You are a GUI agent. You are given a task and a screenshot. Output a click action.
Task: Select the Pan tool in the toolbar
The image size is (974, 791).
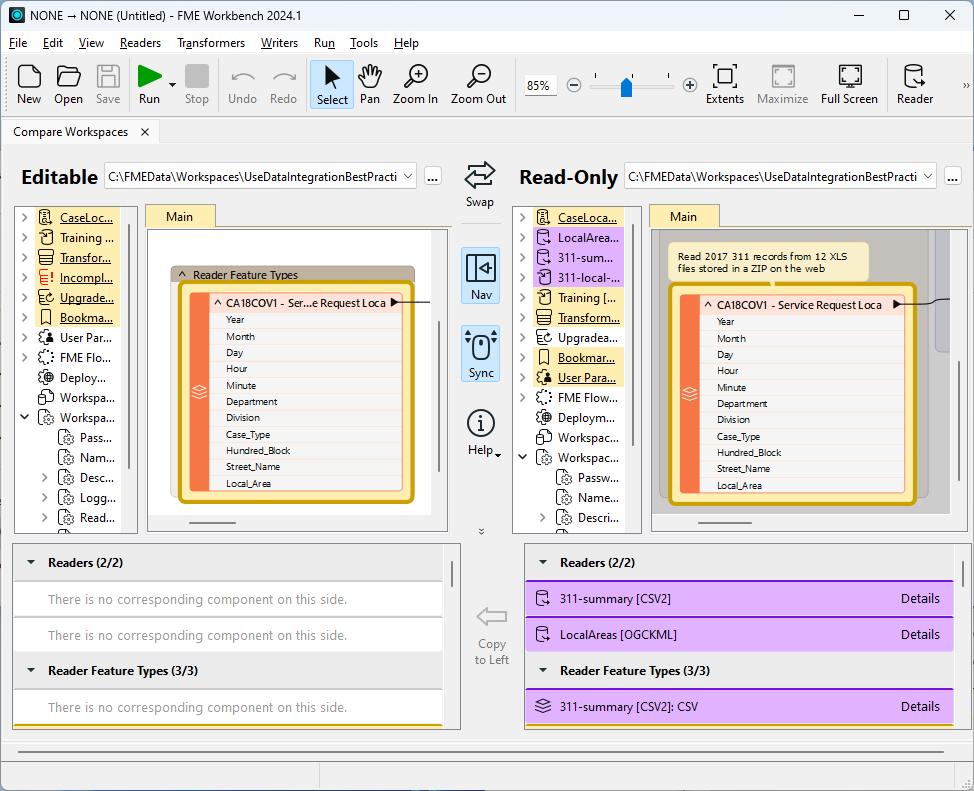[x=370, y=85]
